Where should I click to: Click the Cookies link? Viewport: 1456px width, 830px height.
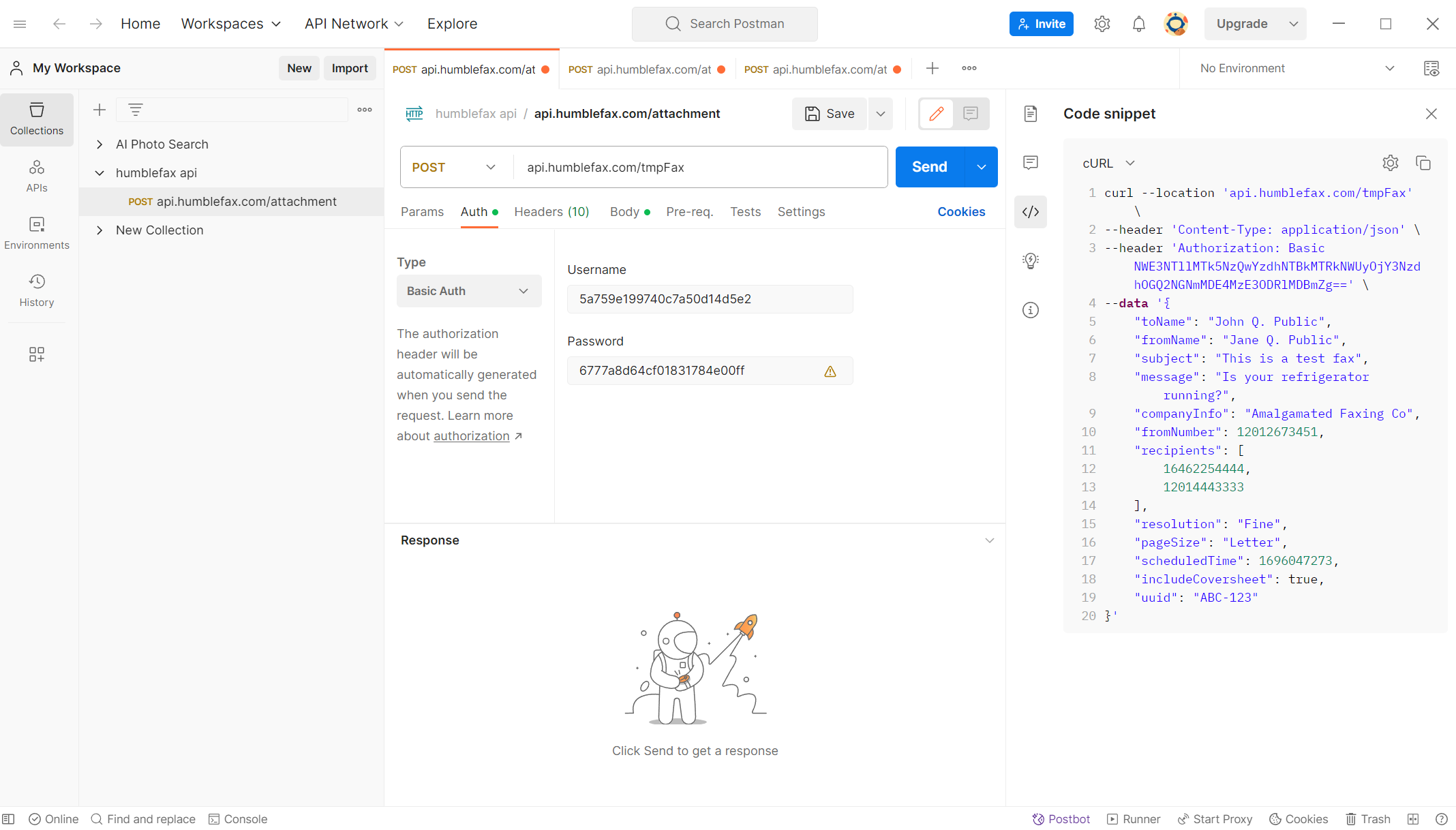tap(961, 212)
